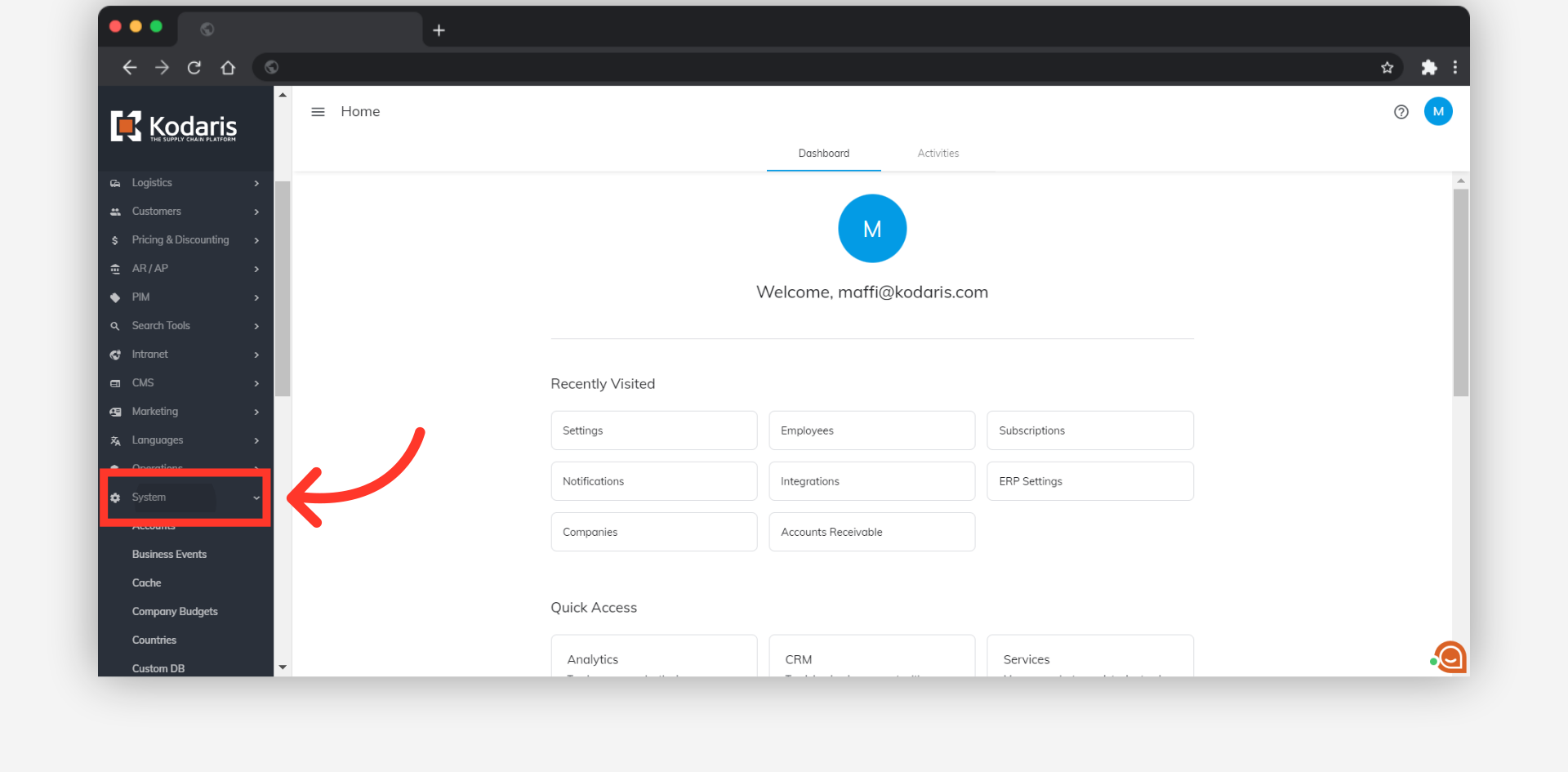Open Company Budgets in sidebar

(175, 611)
